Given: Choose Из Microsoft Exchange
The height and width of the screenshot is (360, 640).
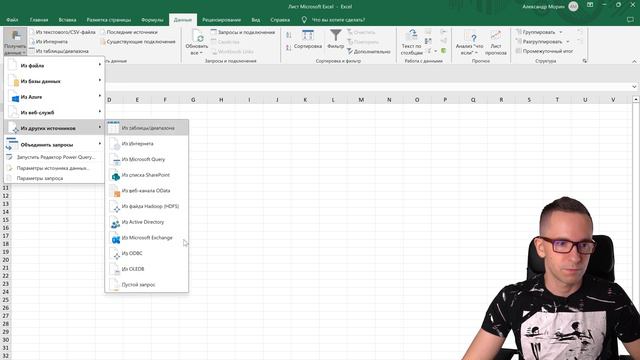Looking at the screenshot, I should (x=147, y=238).
